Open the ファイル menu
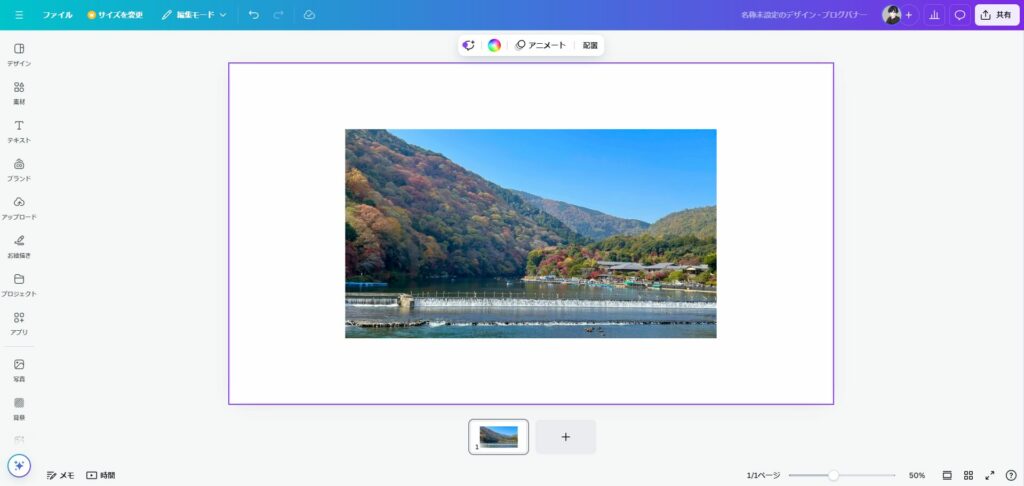 57,15
